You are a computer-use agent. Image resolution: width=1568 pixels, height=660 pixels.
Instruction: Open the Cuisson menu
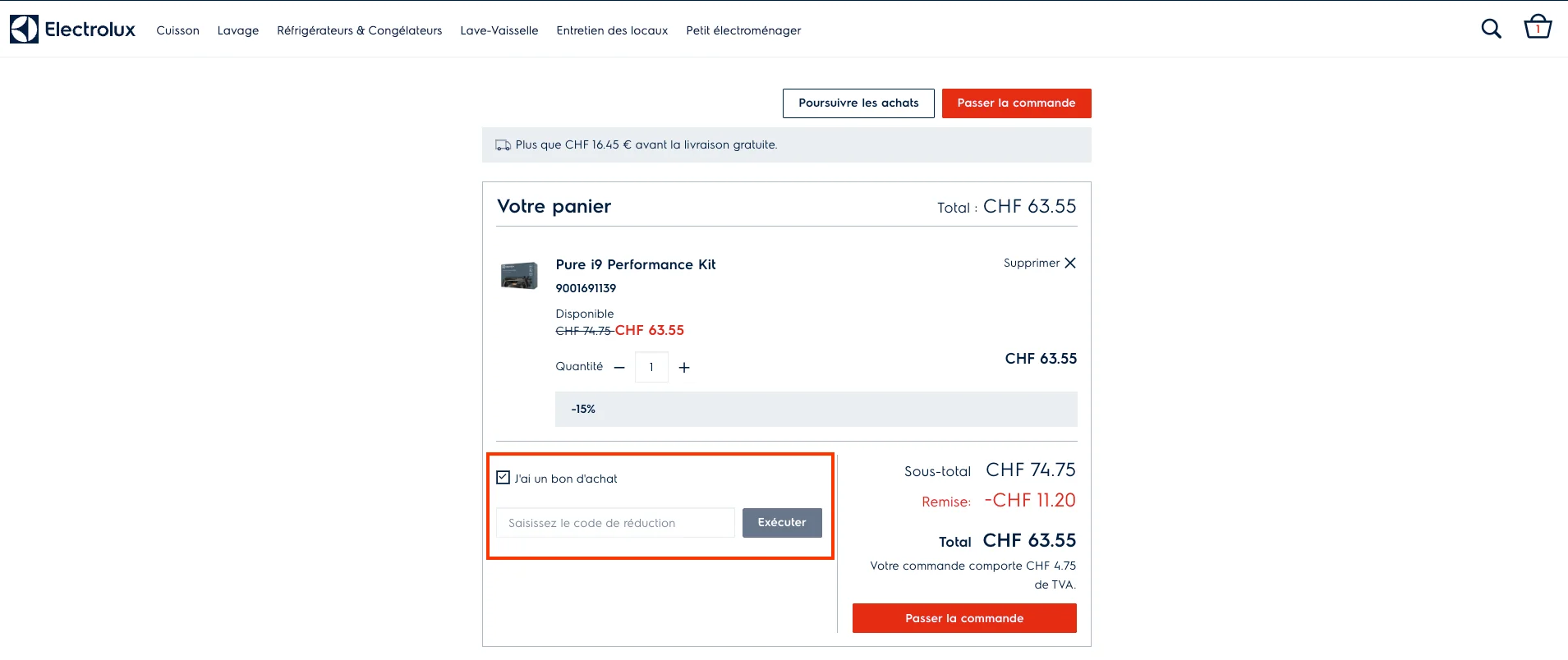pyautogui.click(x=177, y=30)
